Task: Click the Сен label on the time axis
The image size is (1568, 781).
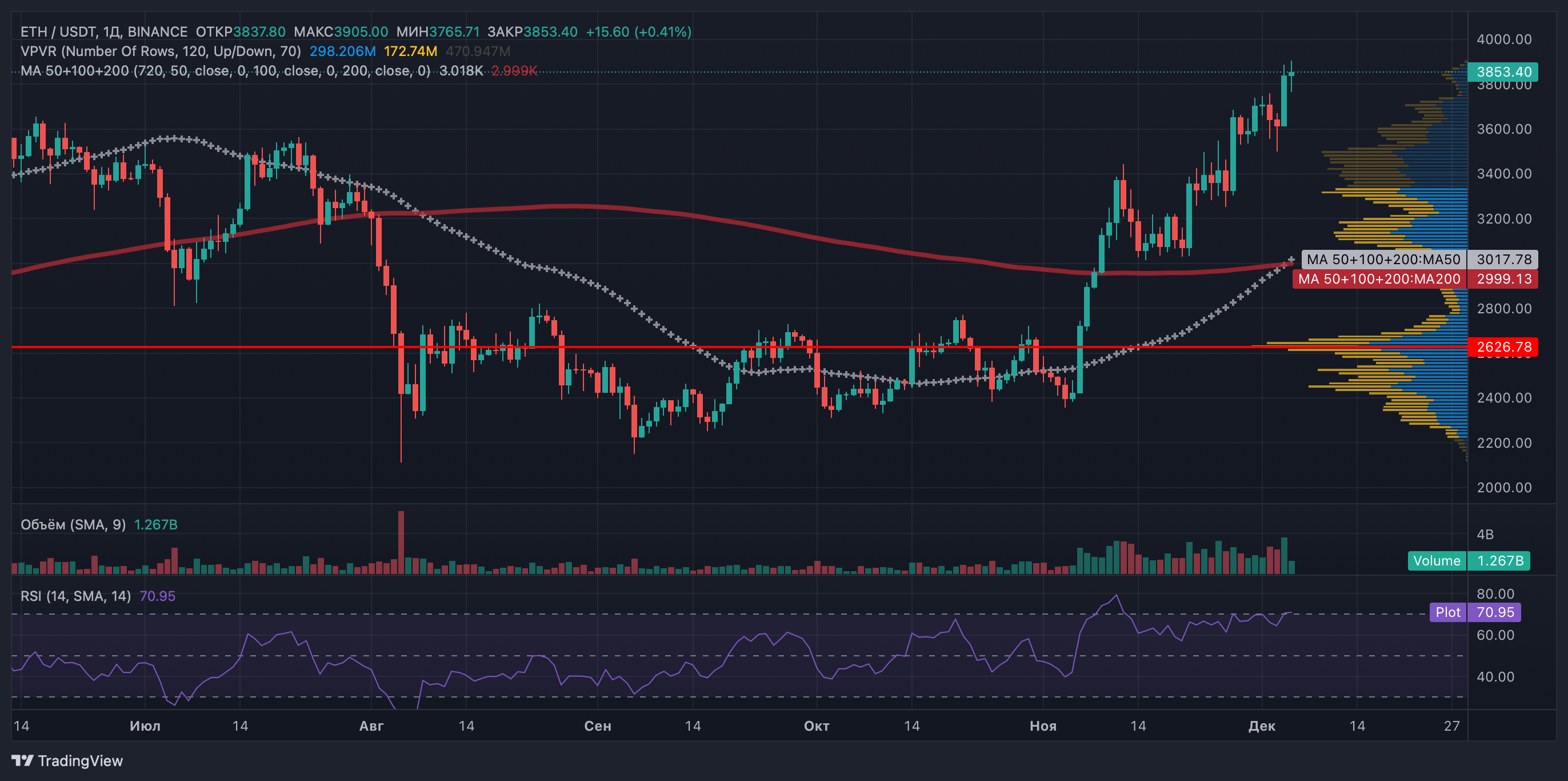Action: (x=597, y=726)
